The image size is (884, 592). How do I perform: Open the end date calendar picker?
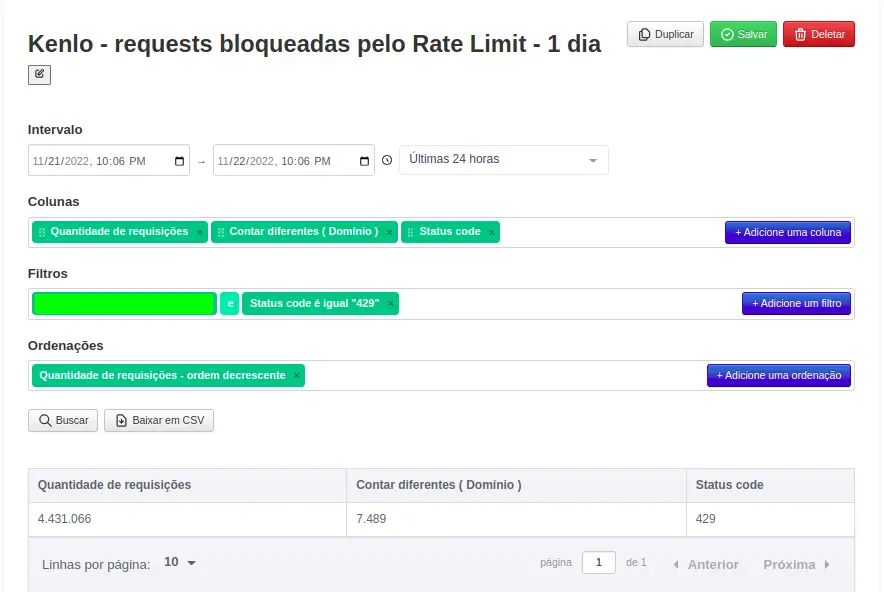(x=364, y=160)
